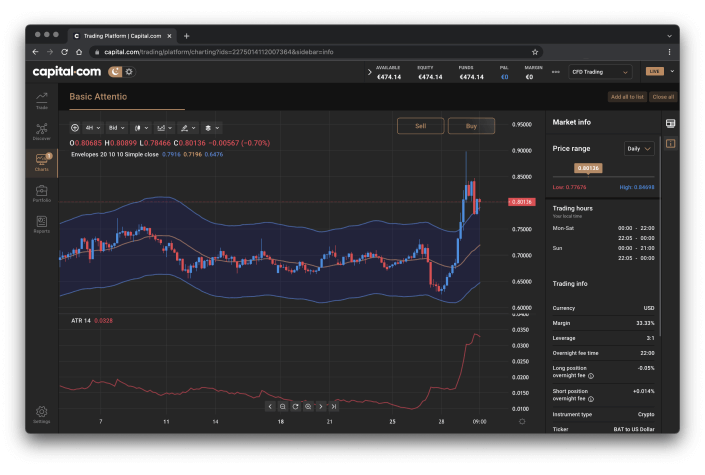This screenshot has height=475, width=705.
Task: Click the LIVE account mode badge
Action: click(654, 71)
